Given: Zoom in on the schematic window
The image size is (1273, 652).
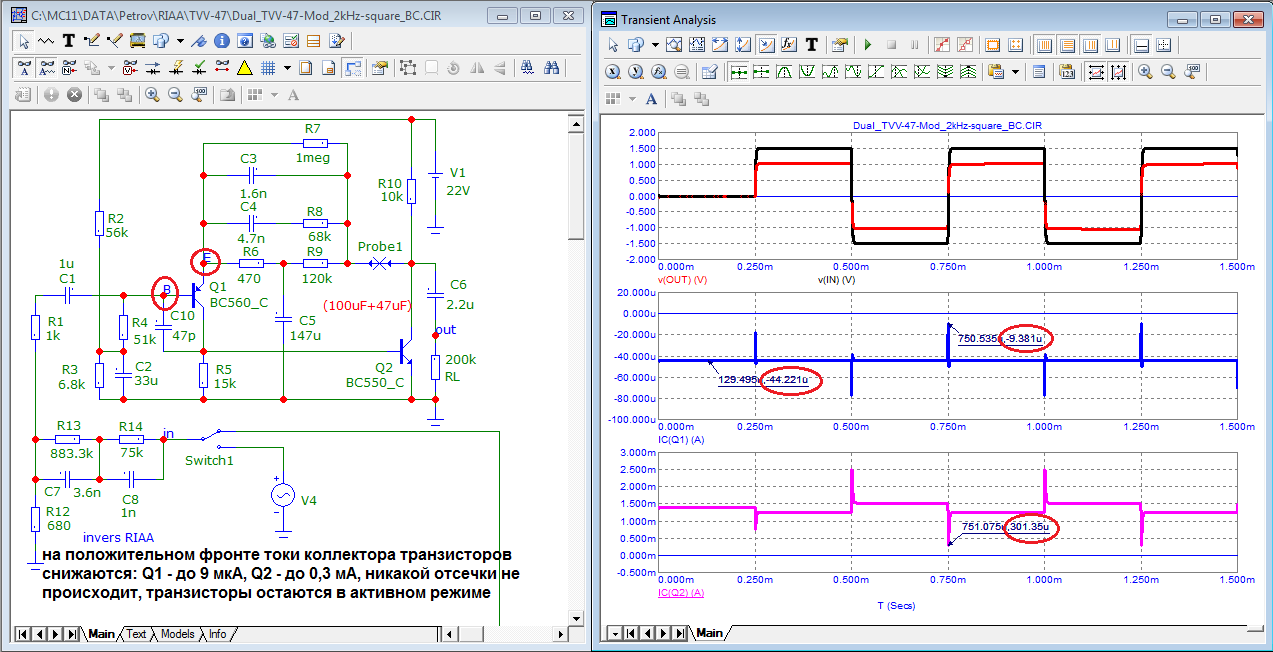Looking at the screenshot, I should [152, 95].
